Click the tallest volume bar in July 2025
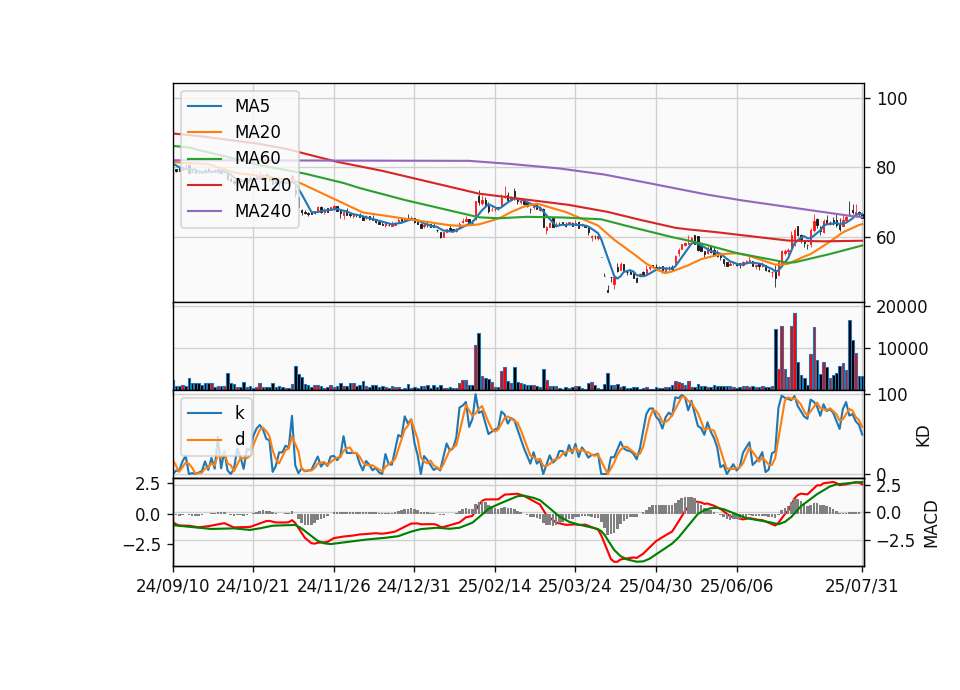The height and width of the screenshot is (690, 960). [x=795, y=351]
